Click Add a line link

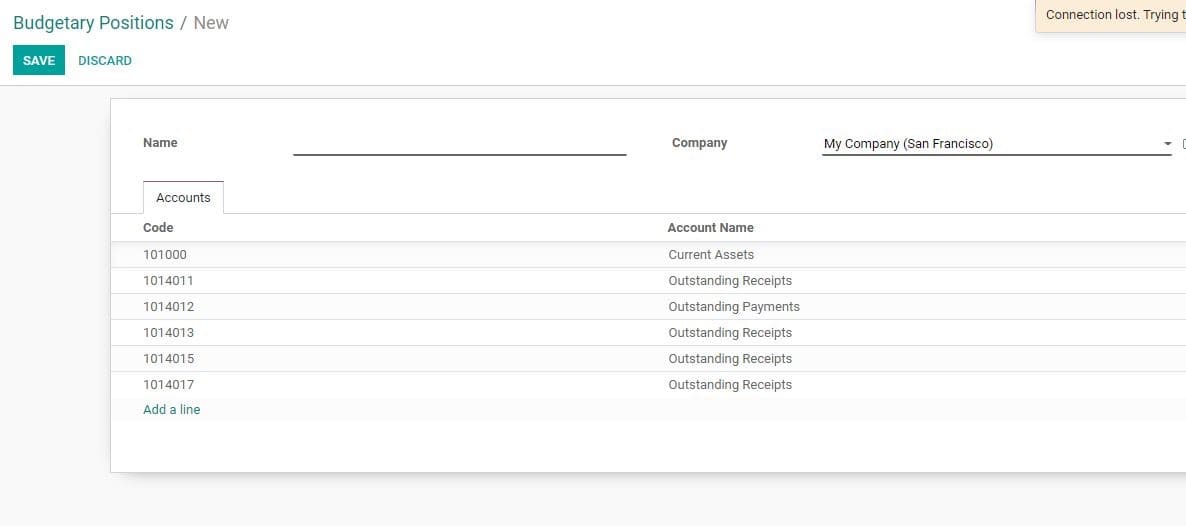171,410
